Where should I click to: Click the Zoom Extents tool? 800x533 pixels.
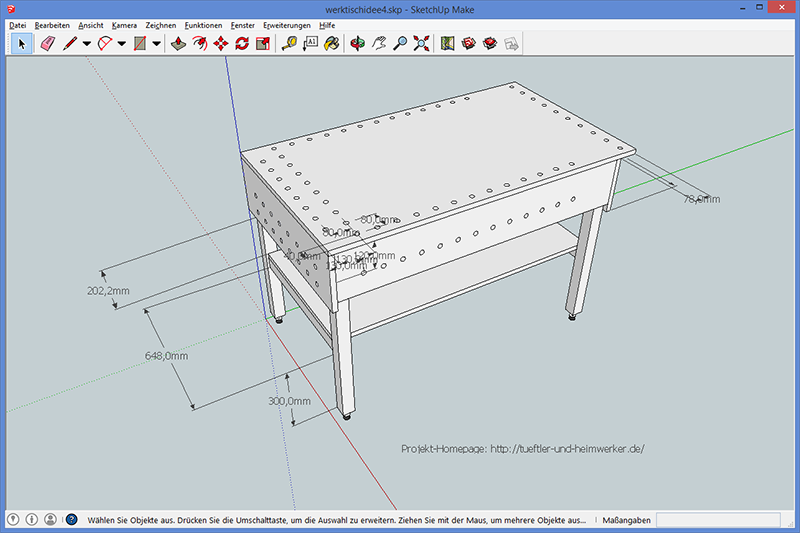point(421,44)
